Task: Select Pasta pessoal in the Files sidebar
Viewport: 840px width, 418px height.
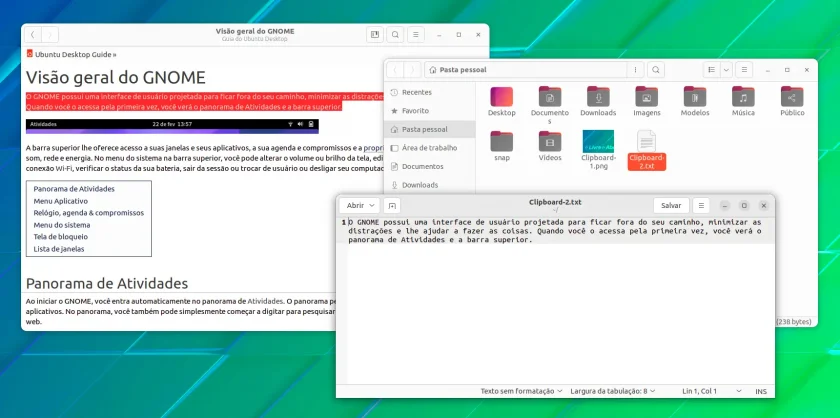Action: click(x=430, y=129)
